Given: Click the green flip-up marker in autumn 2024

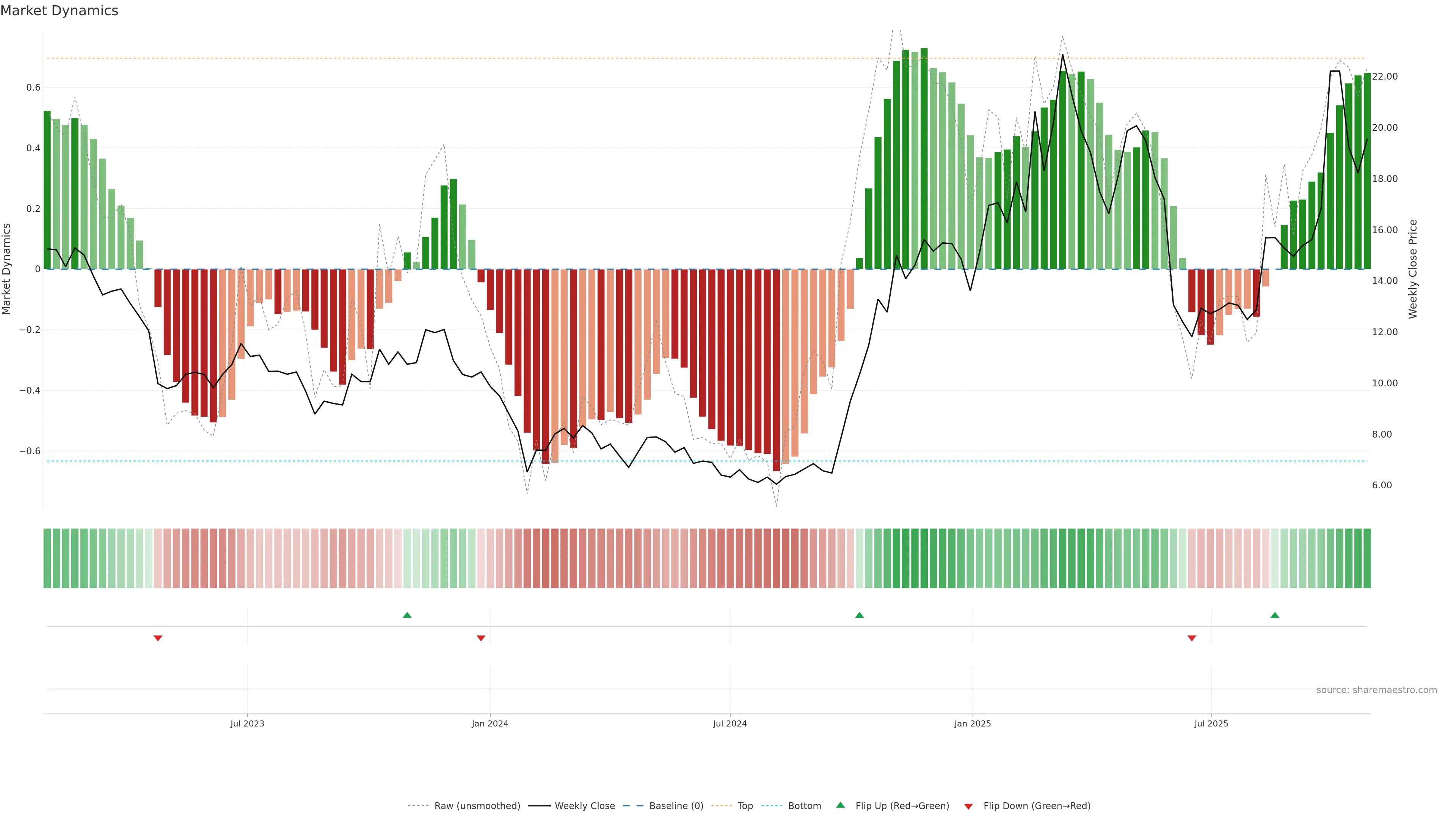Looking at the screenshot, I should tap(859, 615).
